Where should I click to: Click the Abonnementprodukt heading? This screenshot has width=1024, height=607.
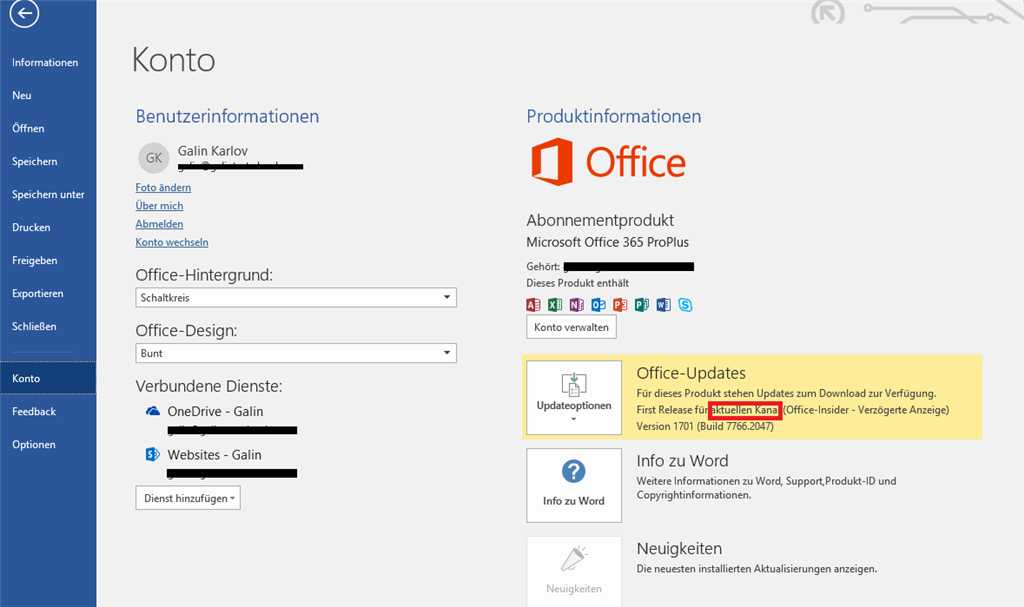coord(600,220)
